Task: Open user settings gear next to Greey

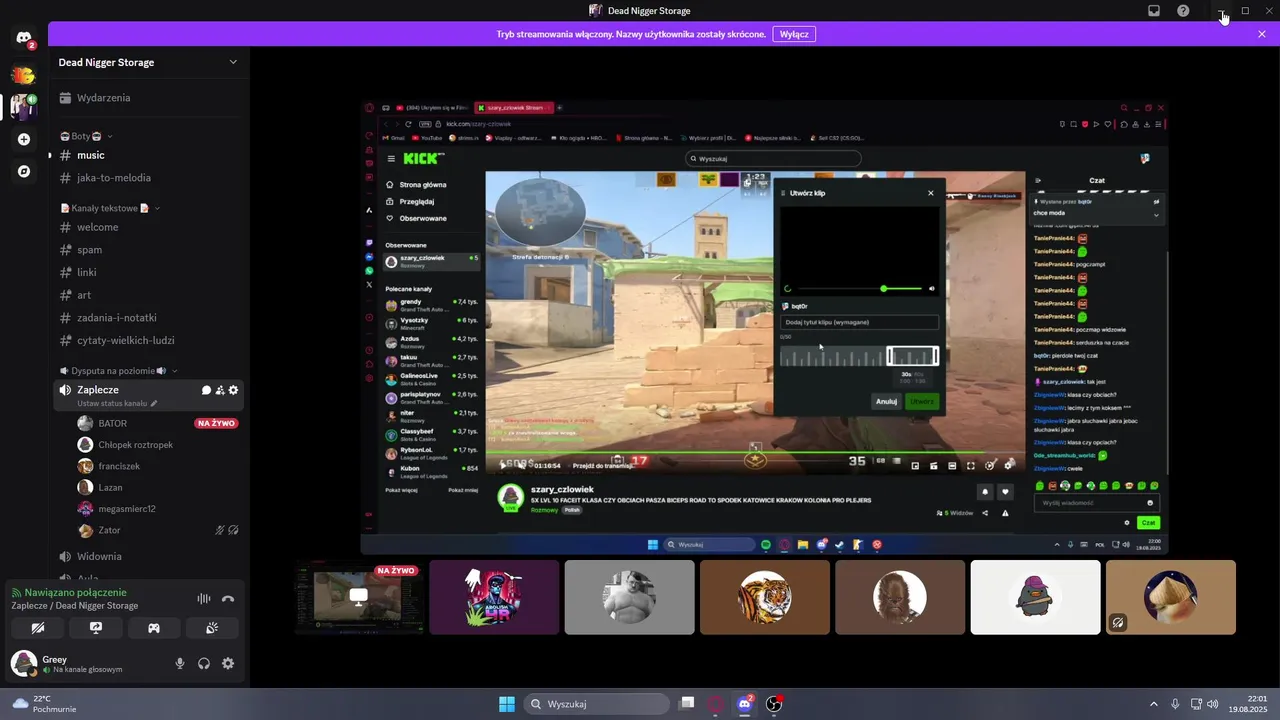Action: [228, 663]
